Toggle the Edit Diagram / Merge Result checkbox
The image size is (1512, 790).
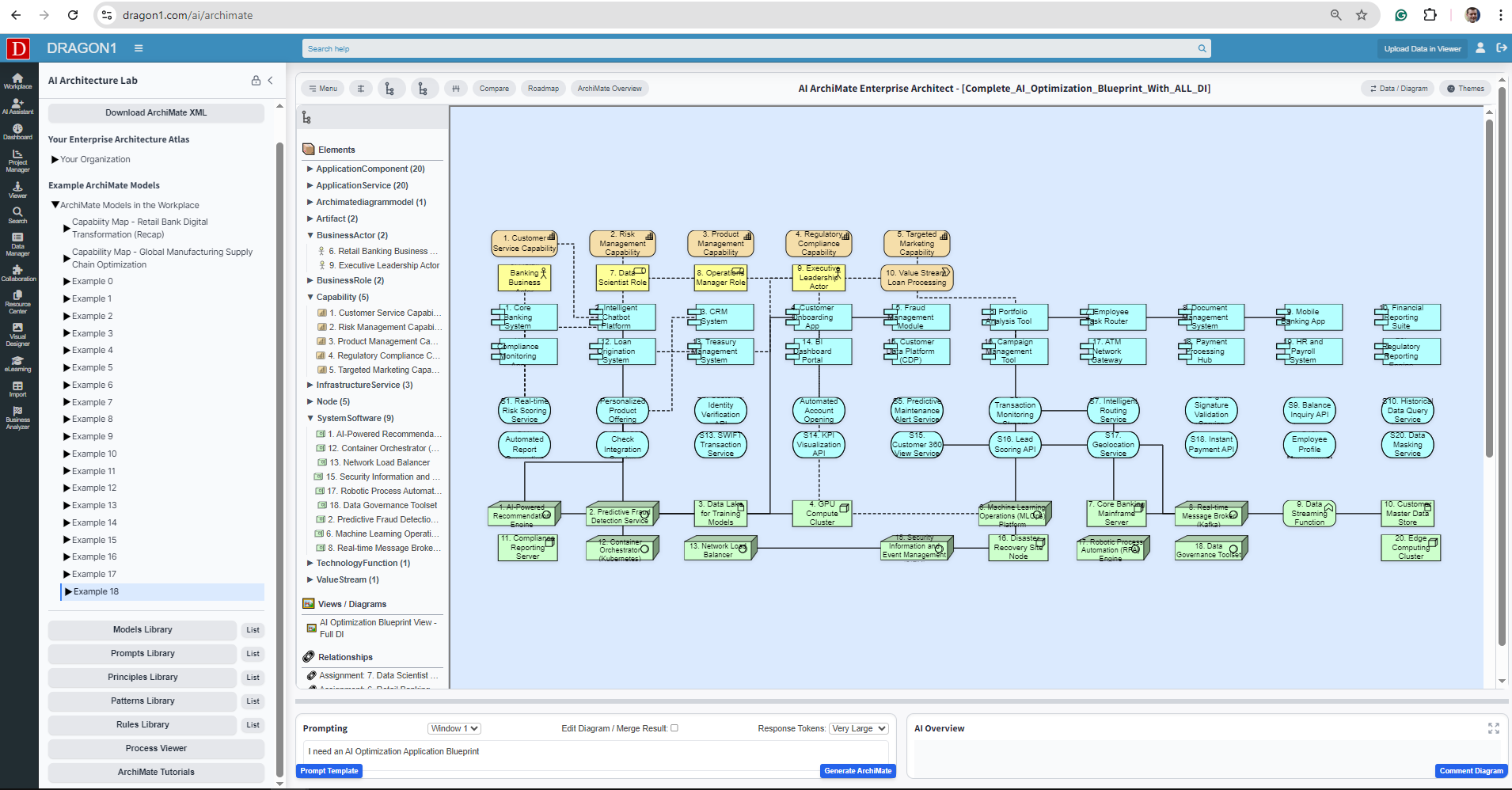[674, 728]
